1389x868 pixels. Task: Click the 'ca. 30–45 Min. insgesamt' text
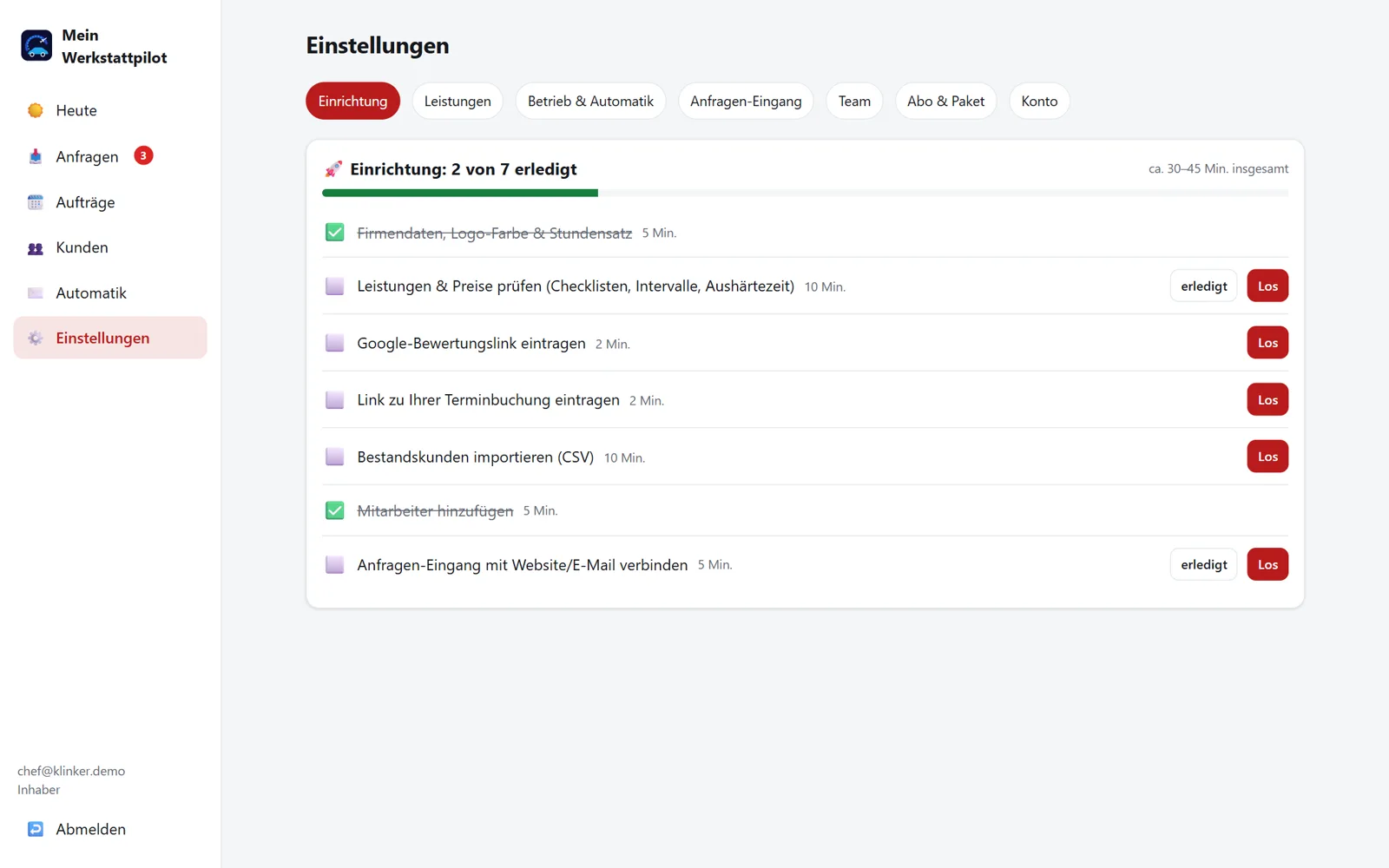coord(1218,168)
